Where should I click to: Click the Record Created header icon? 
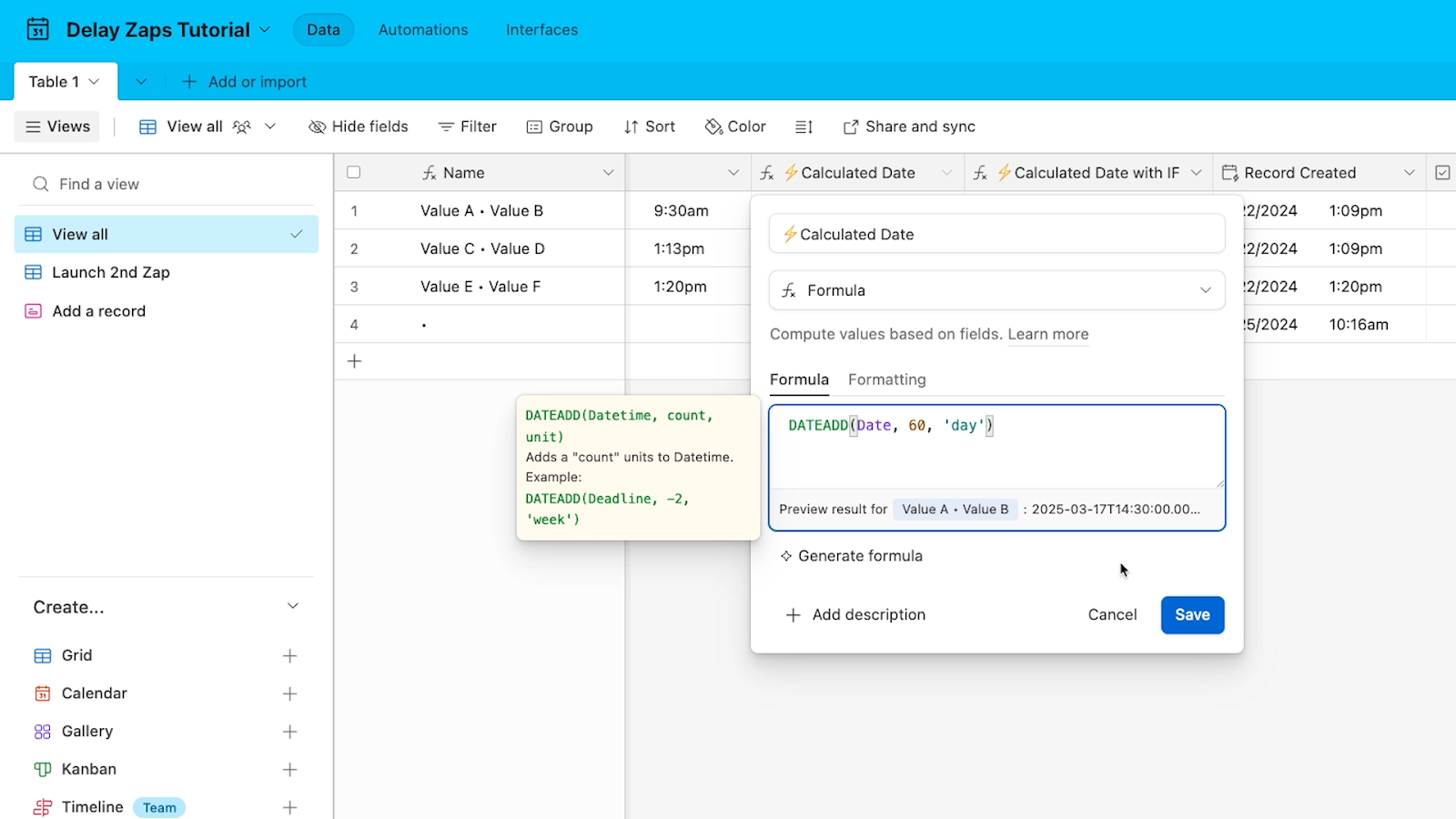[x=1230, y=173]
